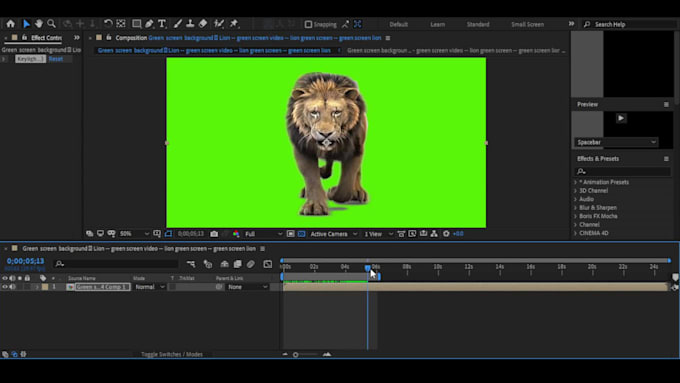Click the current time 0;00;05;13 display

pyautogui.click(x=25, y=261)
